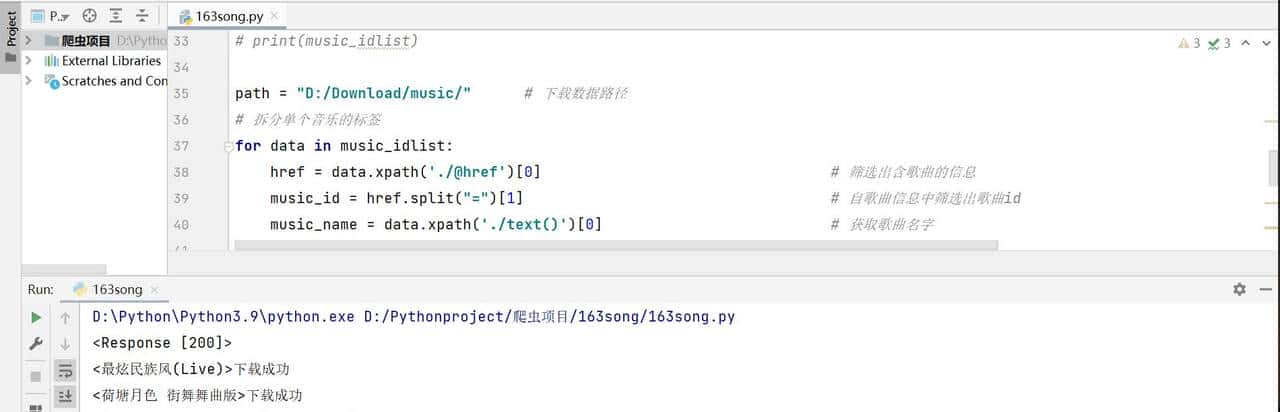The height and width of the screenshot is (412, 1280).
Task: Click the music_id assignment on line 39
Action: click(397, 198)
